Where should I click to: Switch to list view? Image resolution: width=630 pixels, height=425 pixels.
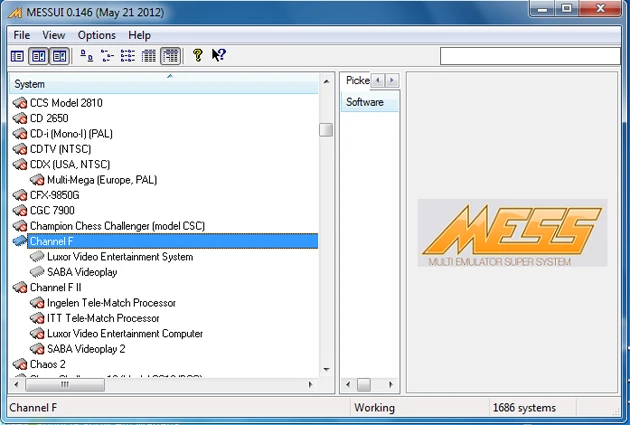128,56
